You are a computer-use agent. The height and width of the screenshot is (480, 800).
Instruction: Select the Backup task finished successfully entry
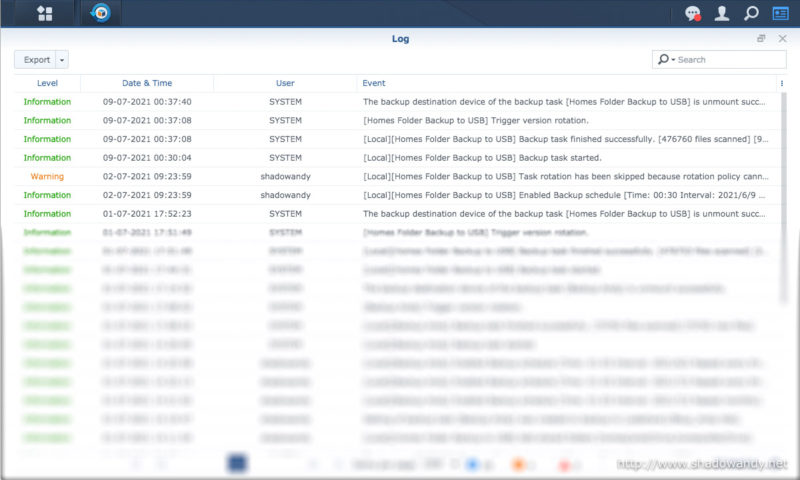click(397, 139)
